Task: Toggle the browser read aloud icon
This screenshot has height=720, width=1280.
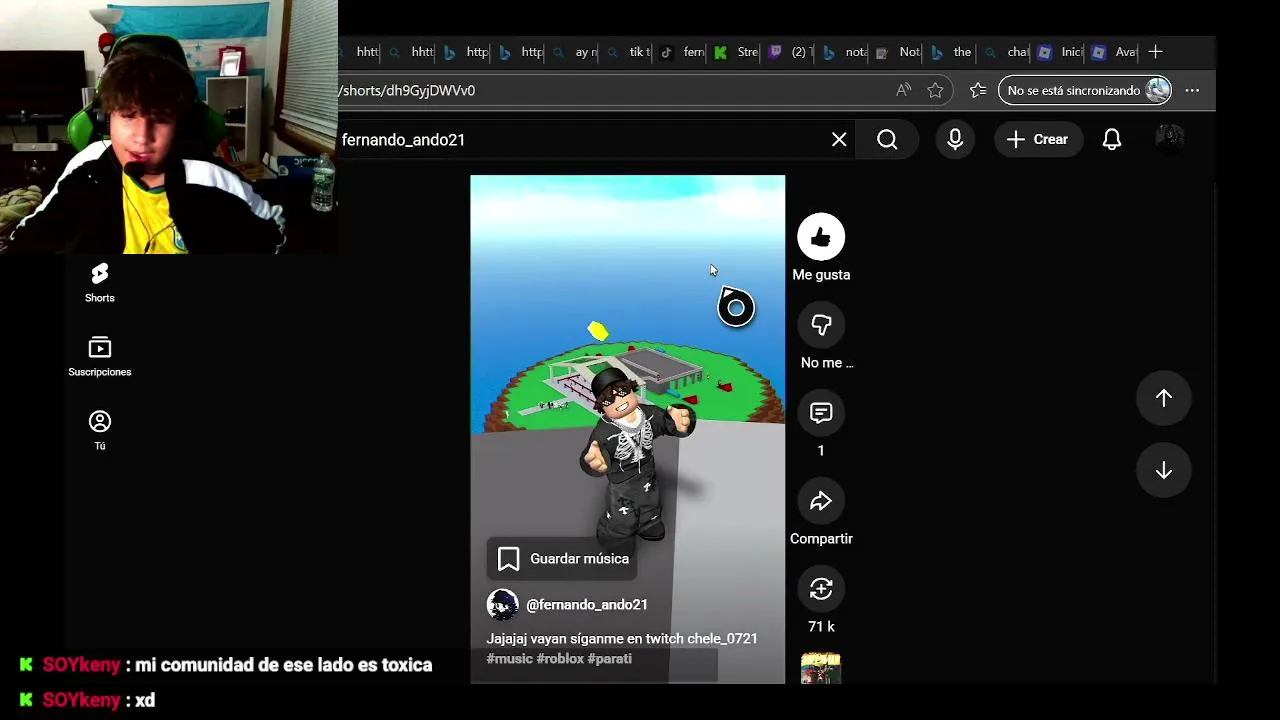Action: tap(904, 90)
